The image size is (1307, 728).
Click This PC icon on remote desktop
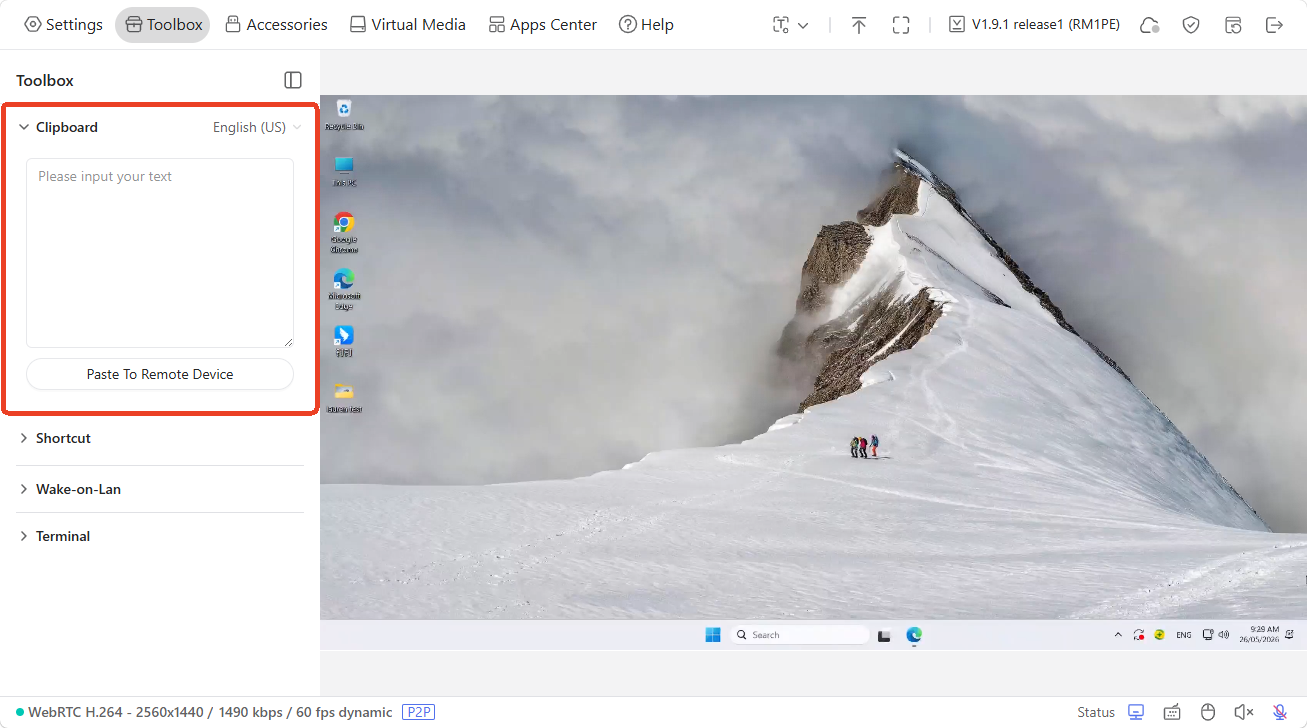coord(344,171)
